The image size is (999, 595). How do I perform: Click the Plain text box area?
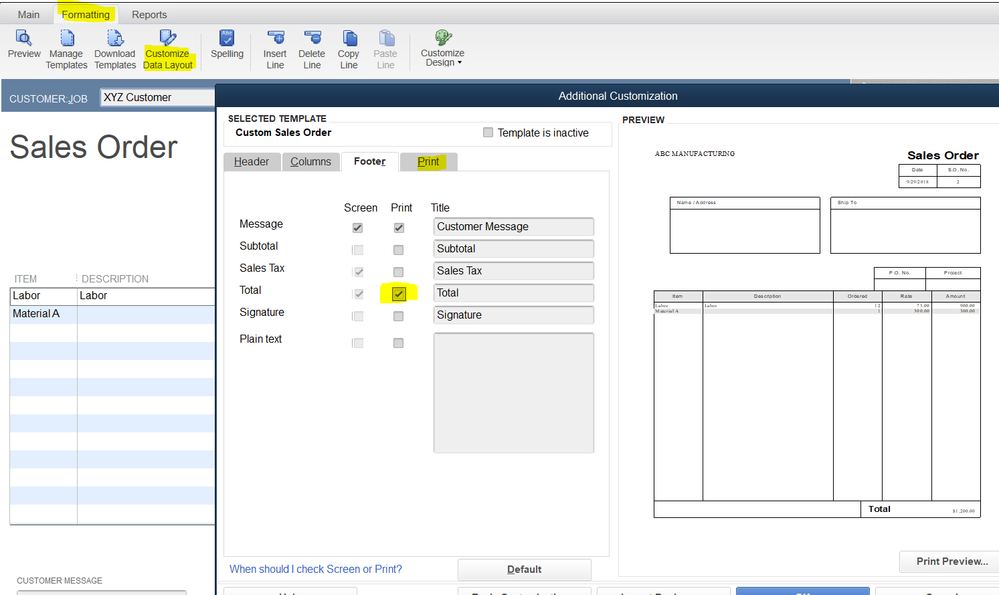514,392
